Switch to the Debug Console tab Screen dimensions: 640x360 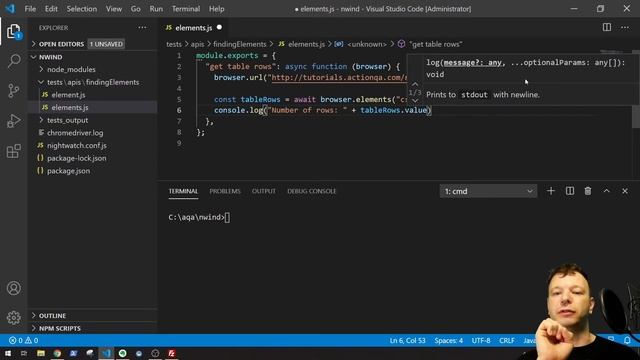[311, 191]
